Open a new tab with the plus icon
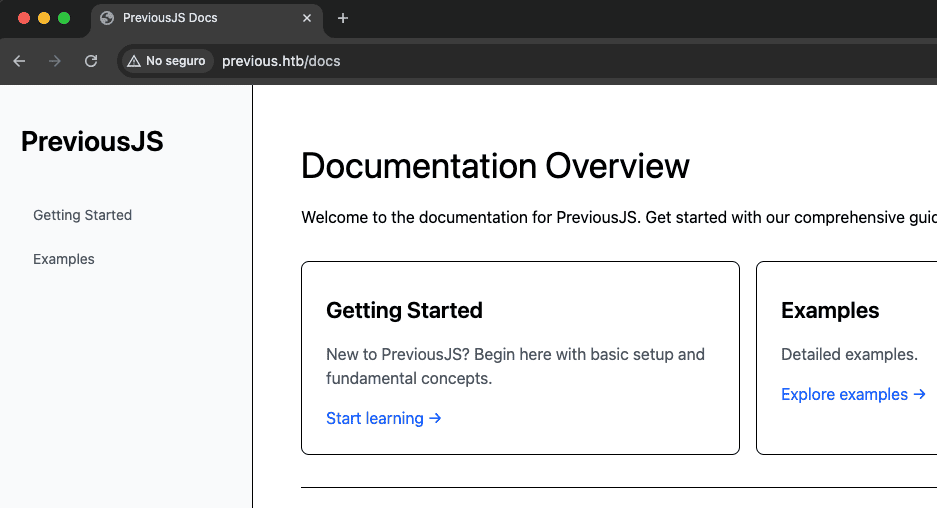Viewport: 937px width, 508px height. point(343,18)
